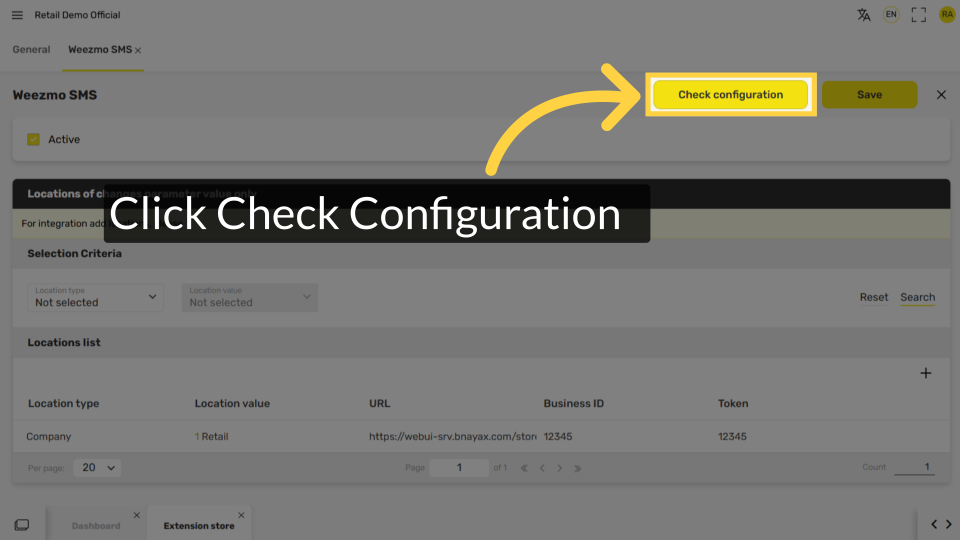Click the Token column header
960x540 pixels.
(733, 403)
